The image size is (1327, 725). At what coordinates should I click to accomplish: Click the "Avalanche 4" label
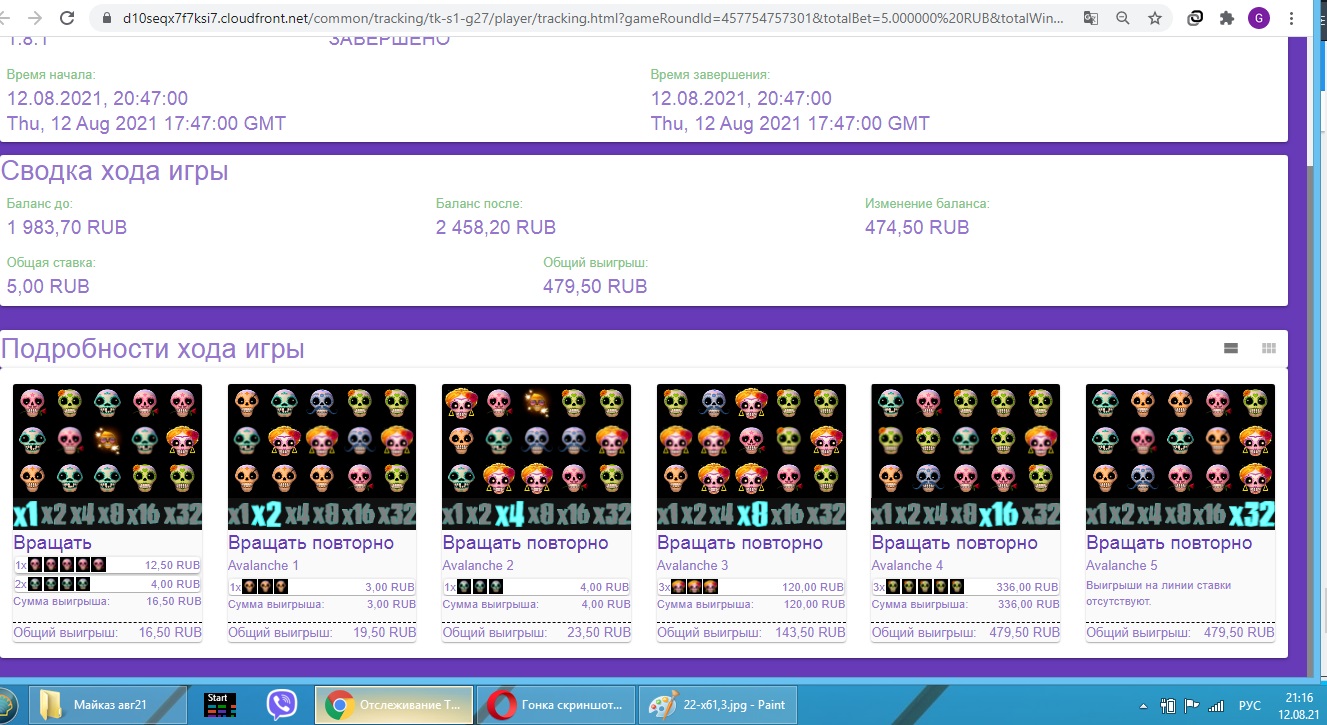pos(906,566)
